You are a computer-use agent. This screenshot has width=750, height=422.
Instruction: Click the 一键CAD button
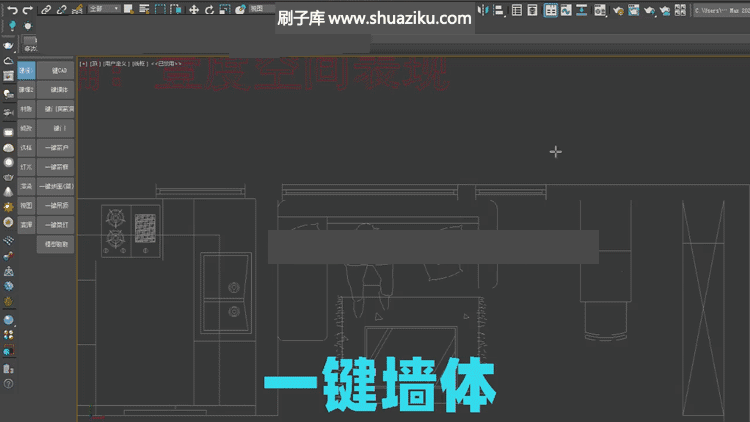point(57,71)
